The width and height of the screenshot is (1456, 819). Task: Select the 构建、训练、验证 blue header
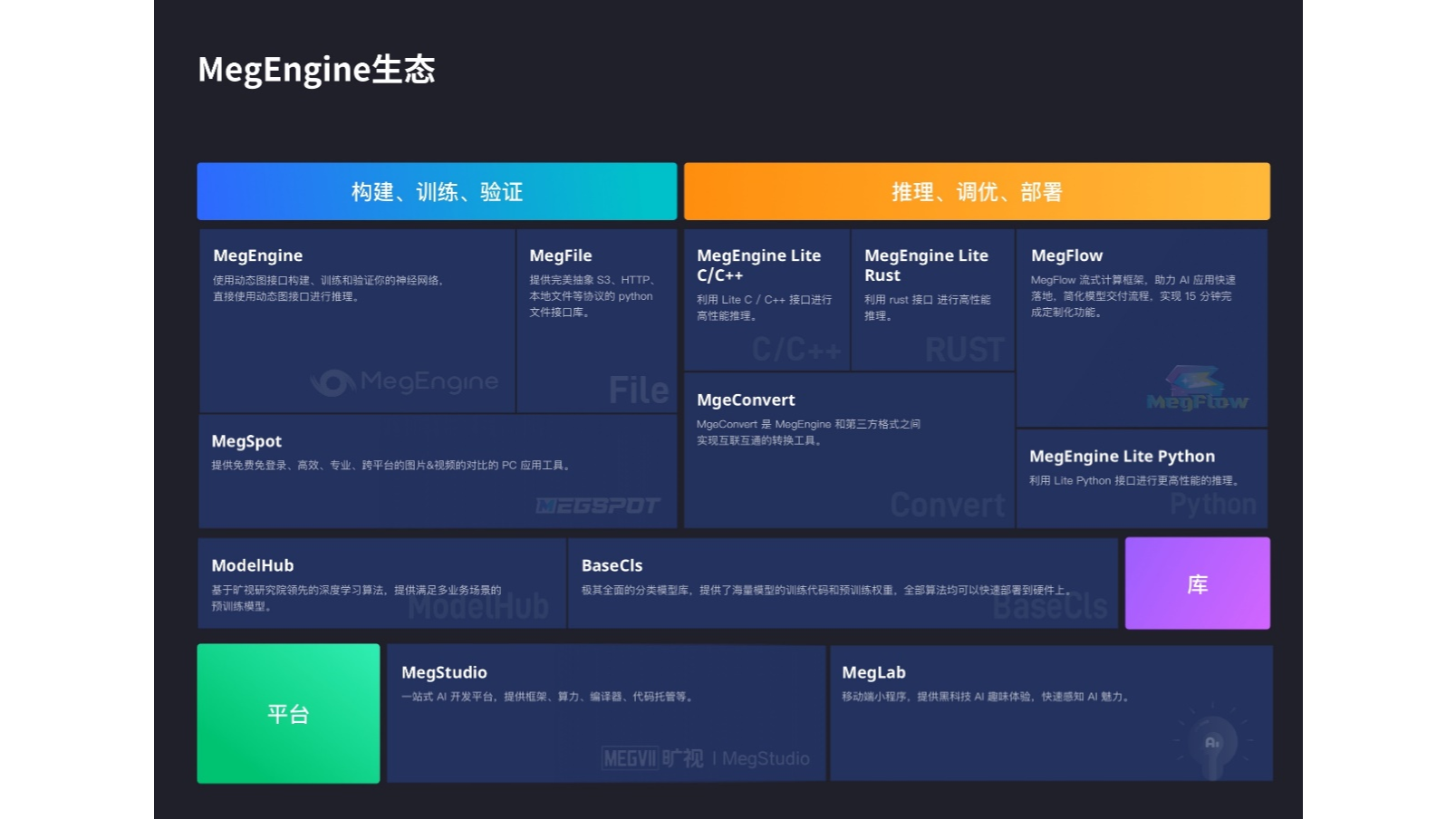click(x=437, y=191)
